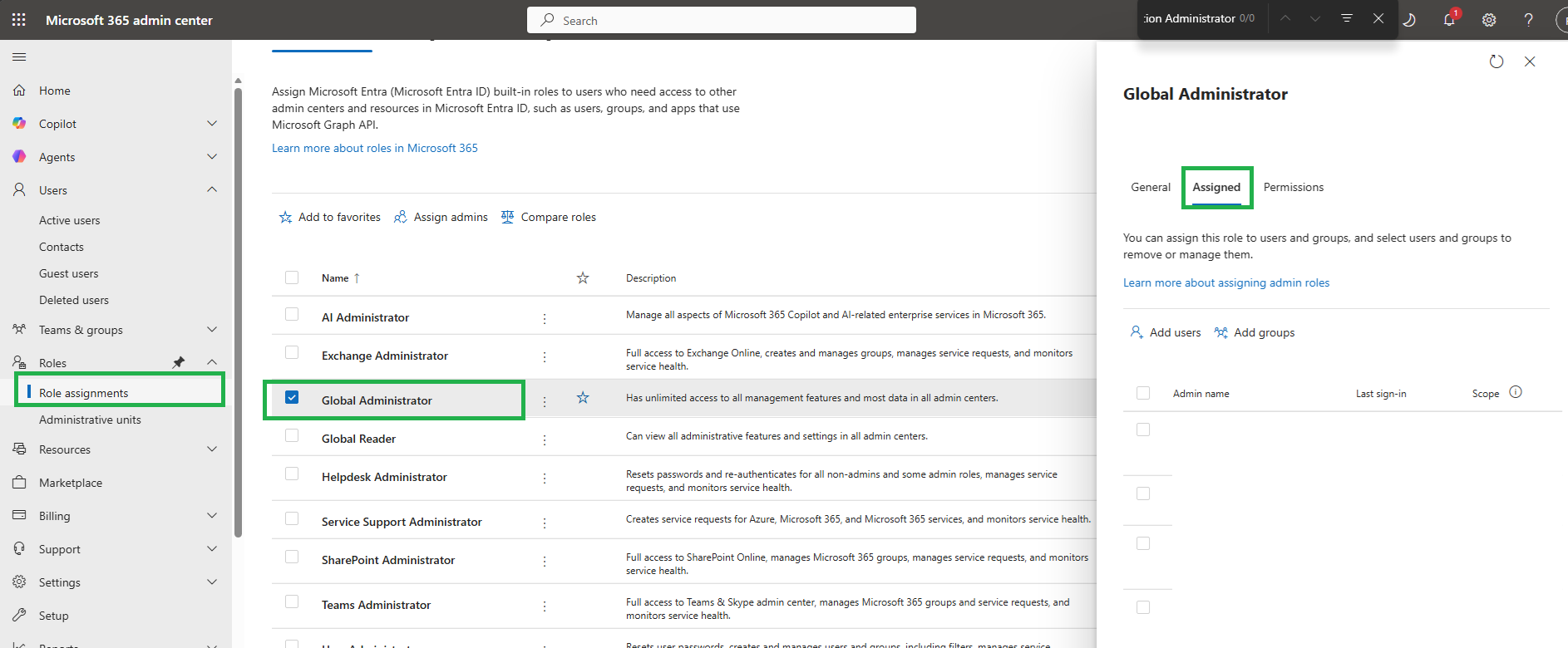Open the notifications bell icon
Screen dimensions: 1568x648
click(1449, 19)
